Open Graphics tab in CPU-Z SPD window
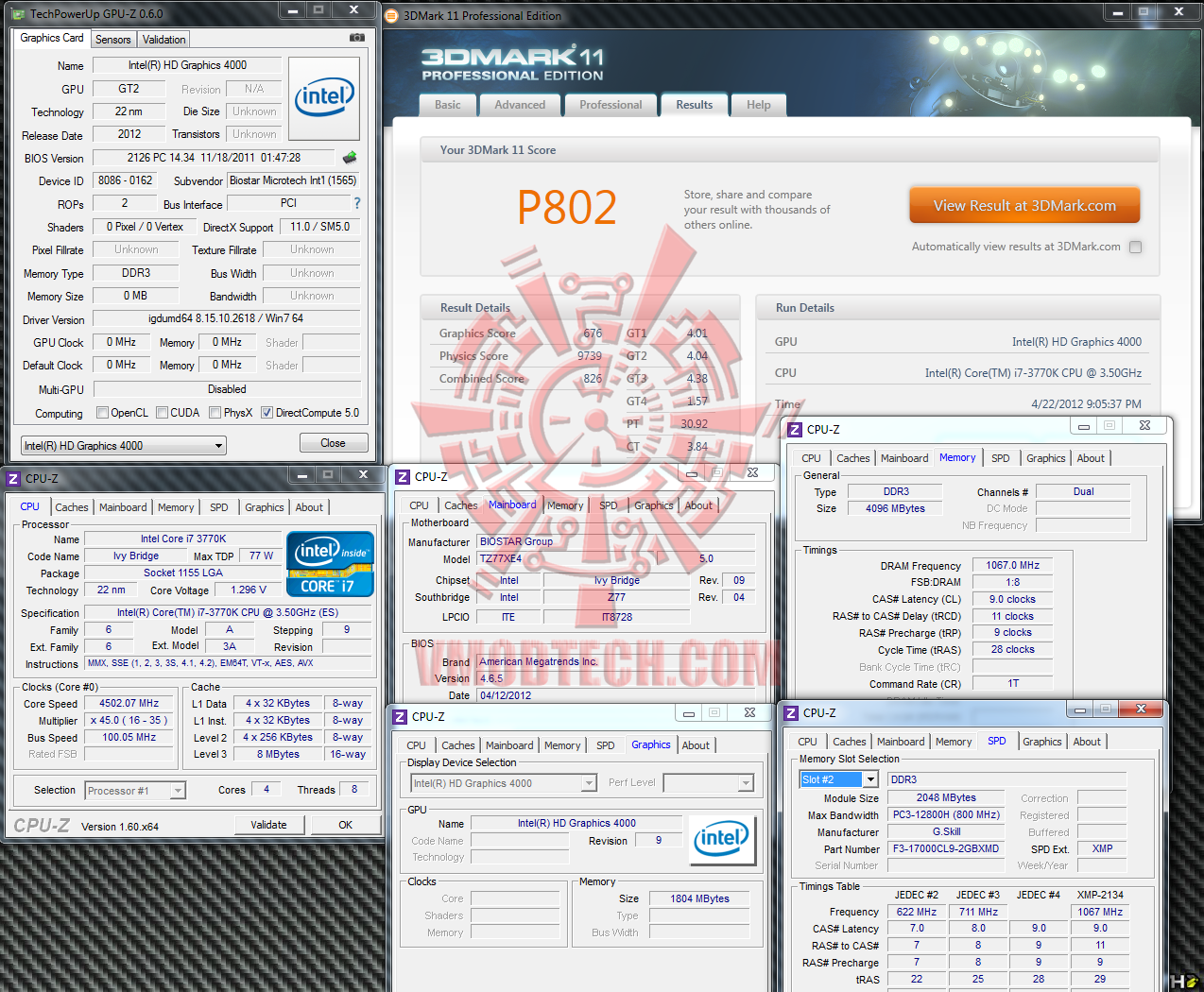The width and height of the screenshot is (1204, 992). coord(1042,742)
